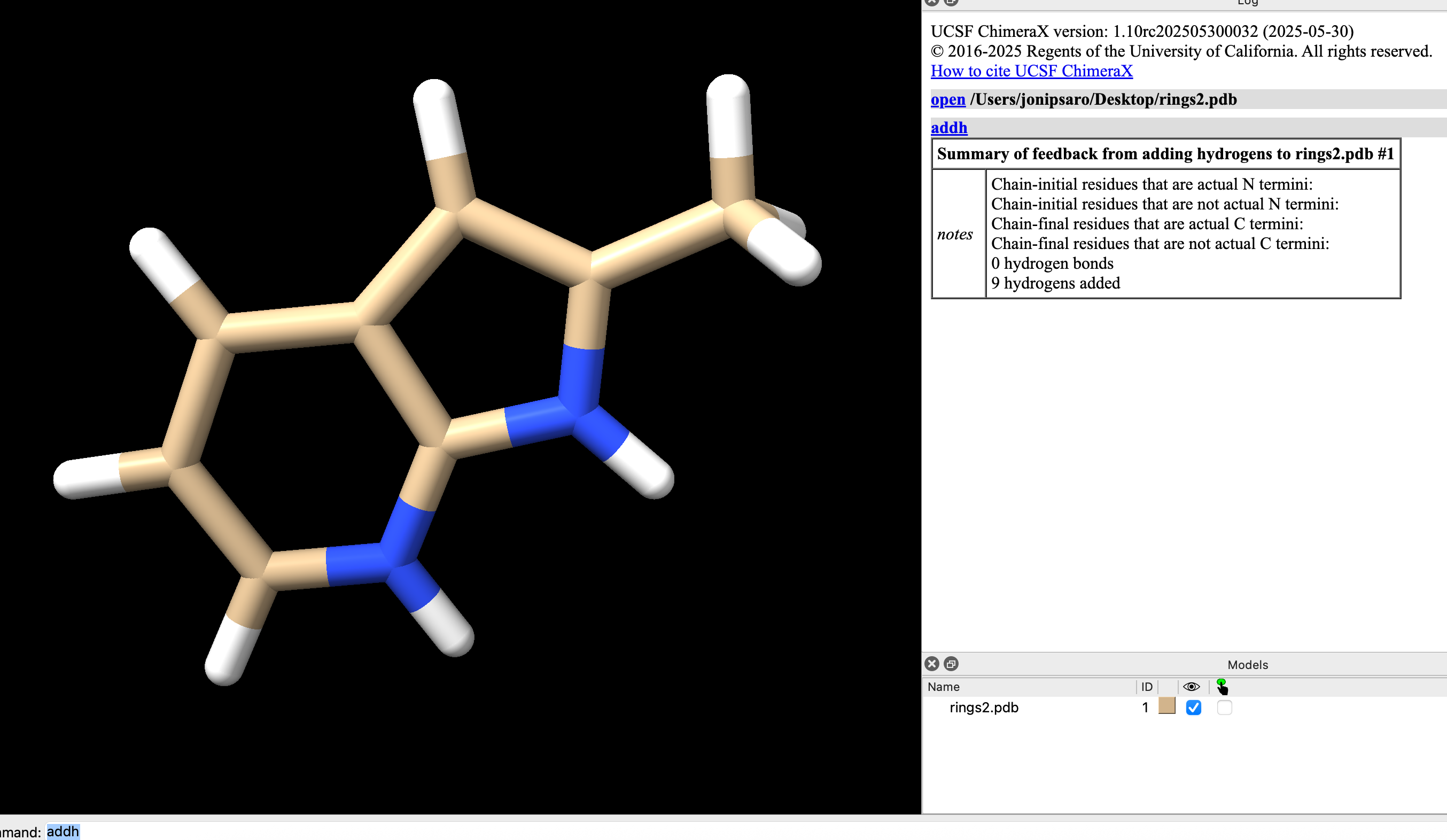Sort models by the Name column header
The height and width of the screenshot is (840, 1447).
(944, 687)
